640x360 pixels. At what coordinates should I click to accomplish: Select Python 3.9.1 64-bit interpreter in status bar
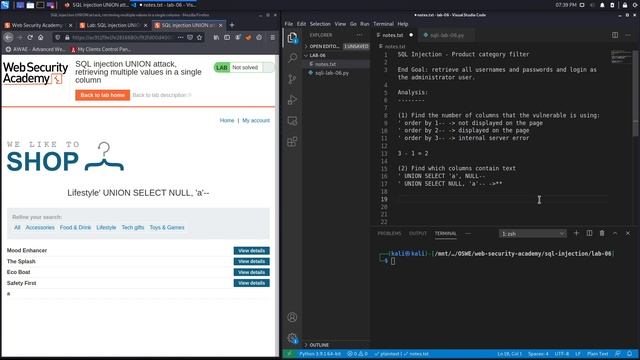click(x=319, y=353)
